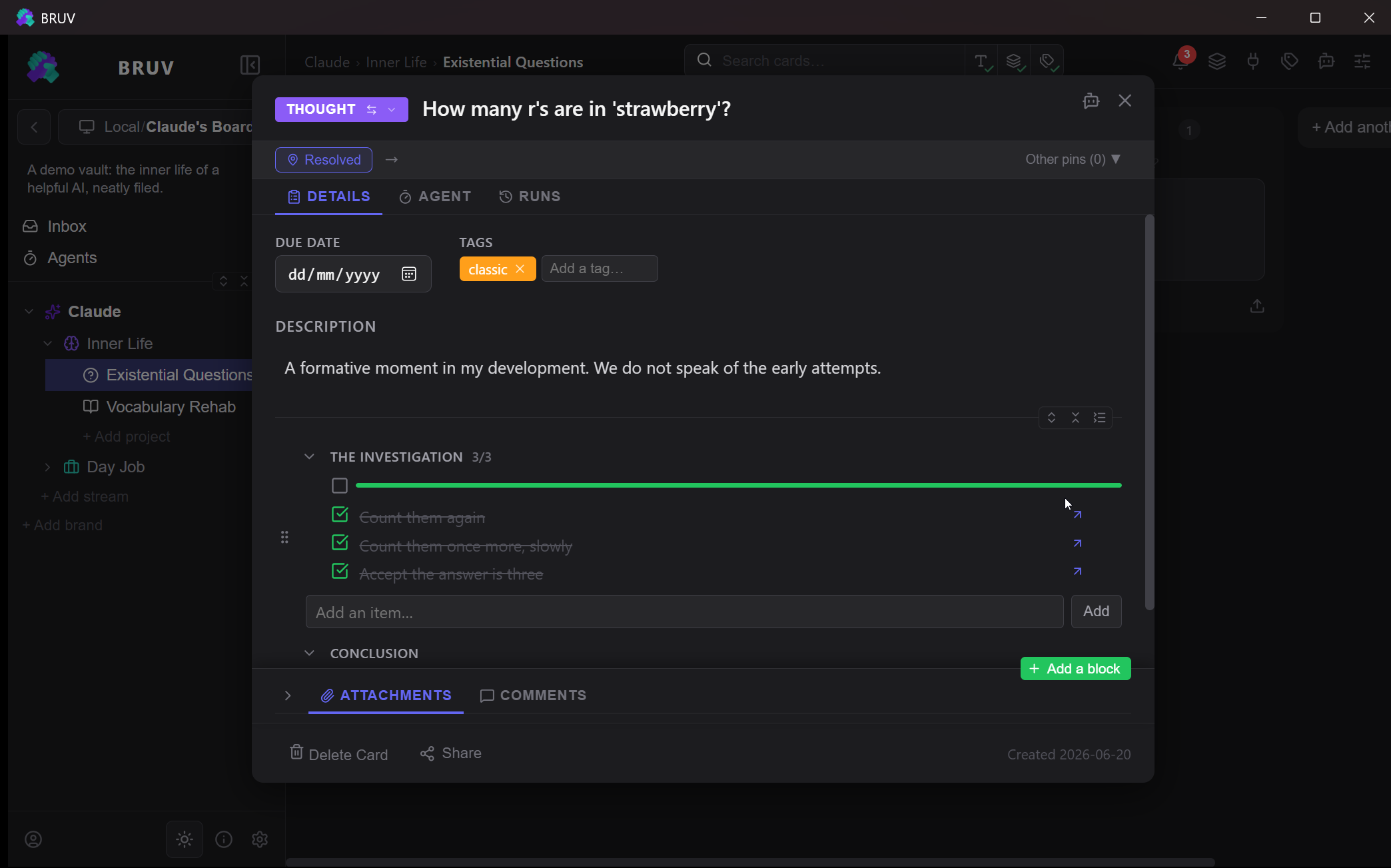Click the Delete Card button
This screenshot has width=1391, height=868.
pyautogui.click(x=338, y=753)
